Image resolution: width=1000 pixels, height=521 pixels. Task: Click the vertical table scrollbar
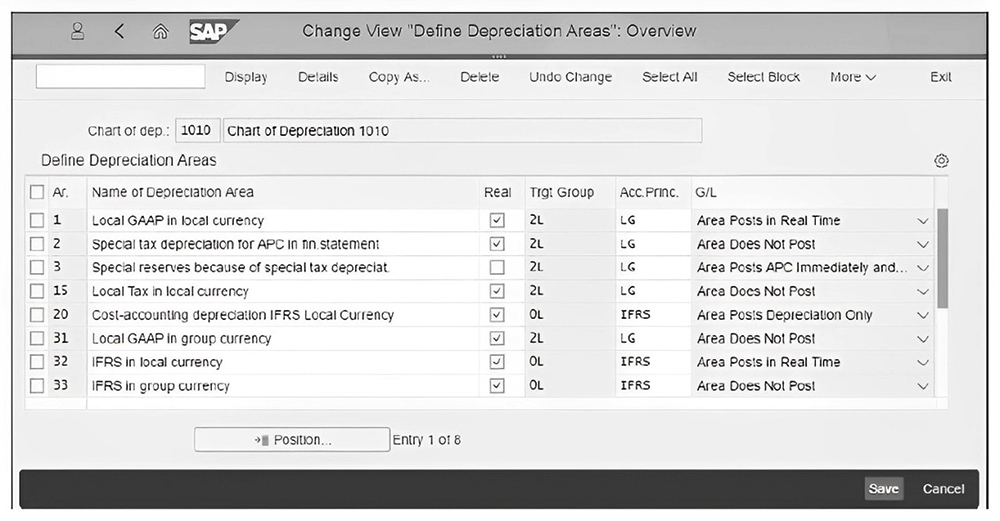point(941,260)
